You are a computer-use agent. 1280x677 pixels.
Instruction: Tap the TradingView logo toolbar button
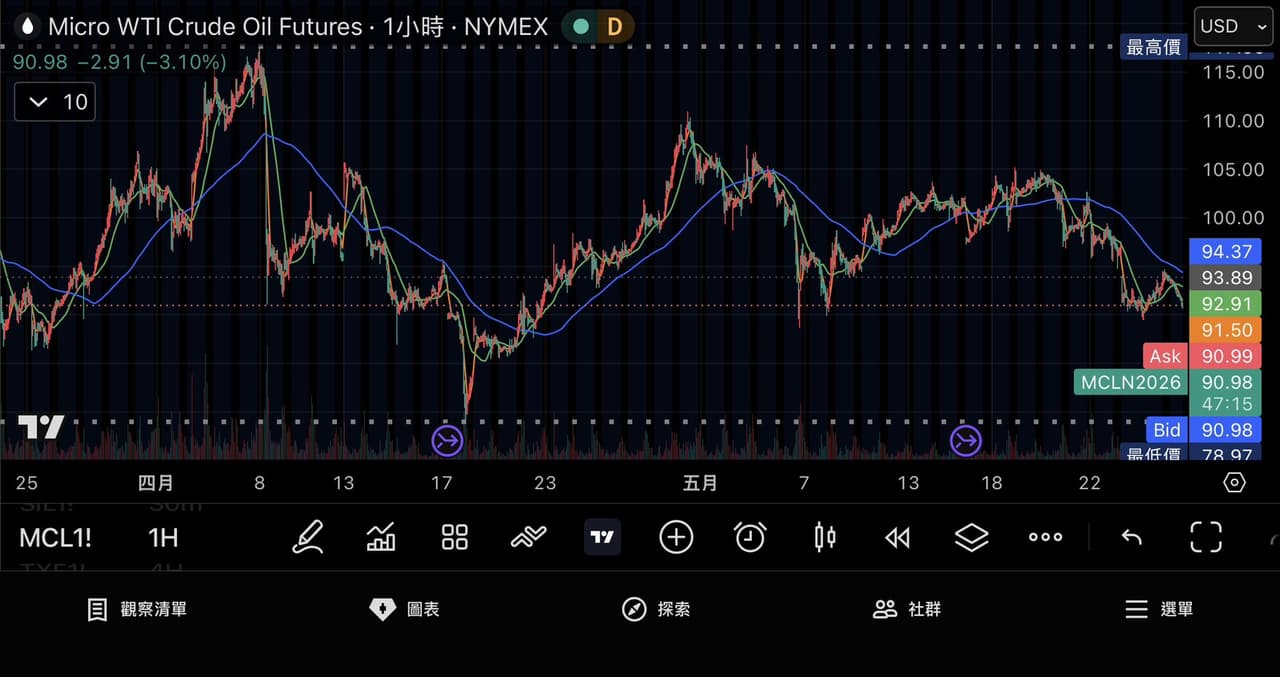pyautogui.click(x=602, y=537)
